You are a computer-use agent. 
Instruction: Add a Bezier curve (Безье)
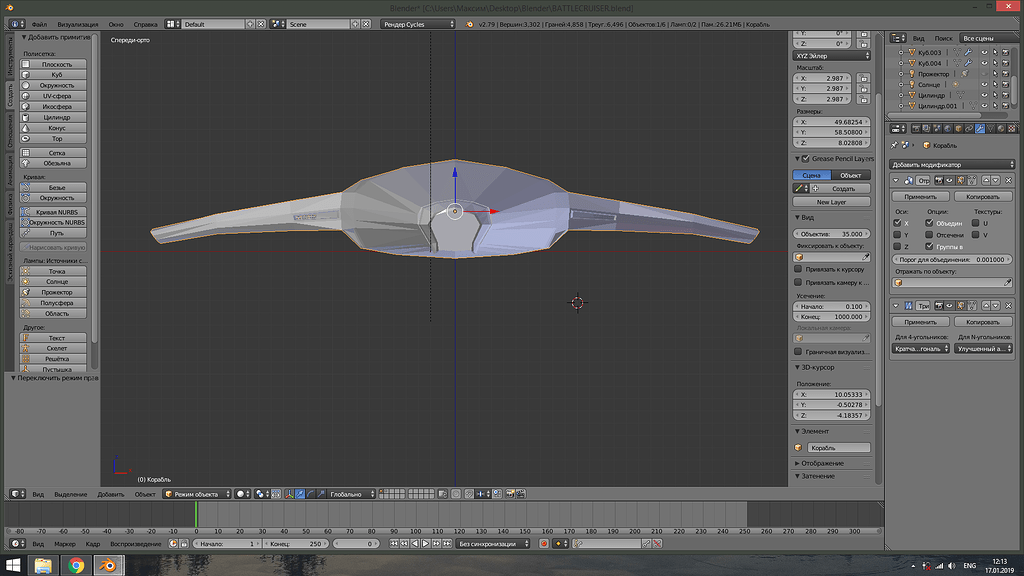tap(53, 187)
